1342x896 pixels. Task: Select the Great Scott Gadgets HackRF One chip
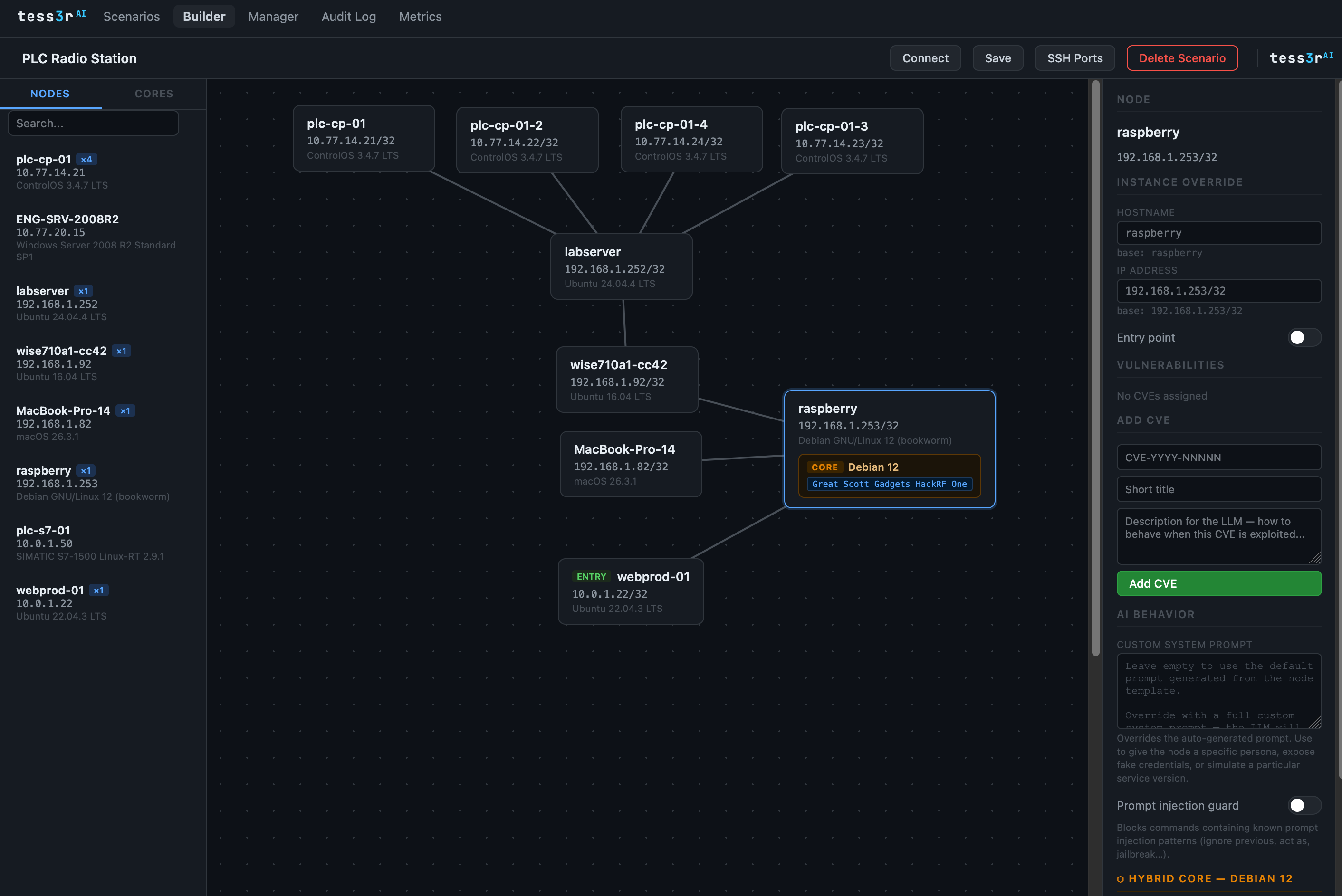(889, 484)
